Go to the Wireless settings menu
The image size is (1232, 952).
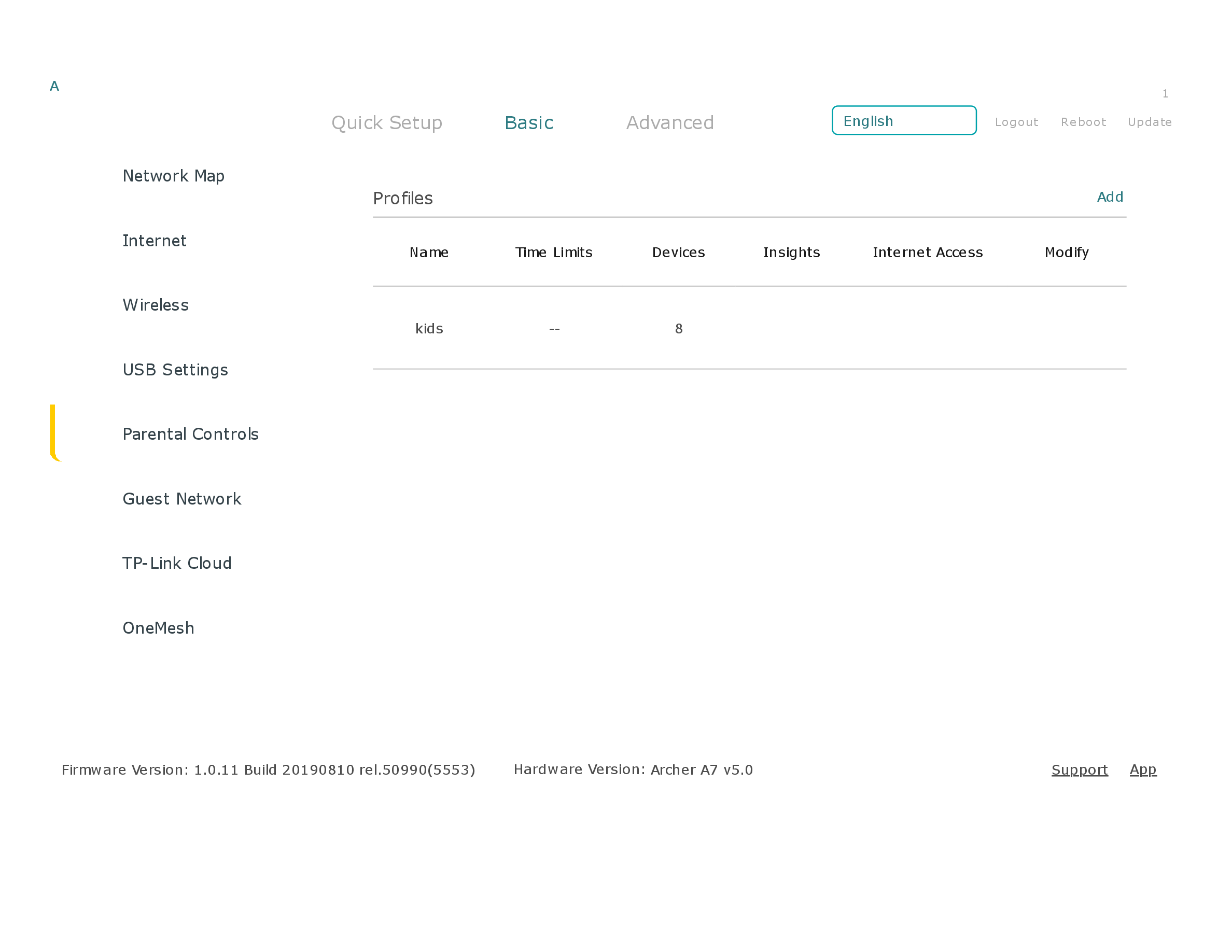(156, 305)
